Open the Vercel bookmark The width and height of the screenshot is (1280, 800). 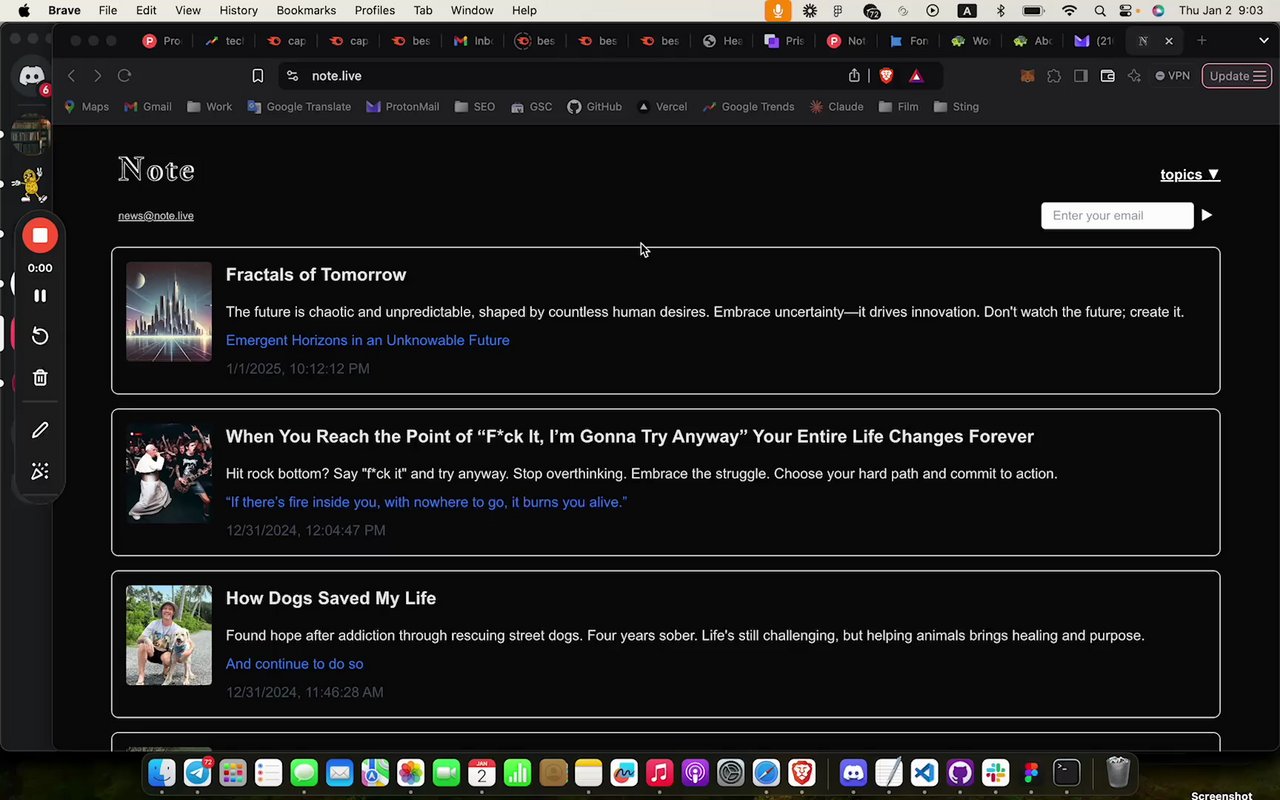662,107
